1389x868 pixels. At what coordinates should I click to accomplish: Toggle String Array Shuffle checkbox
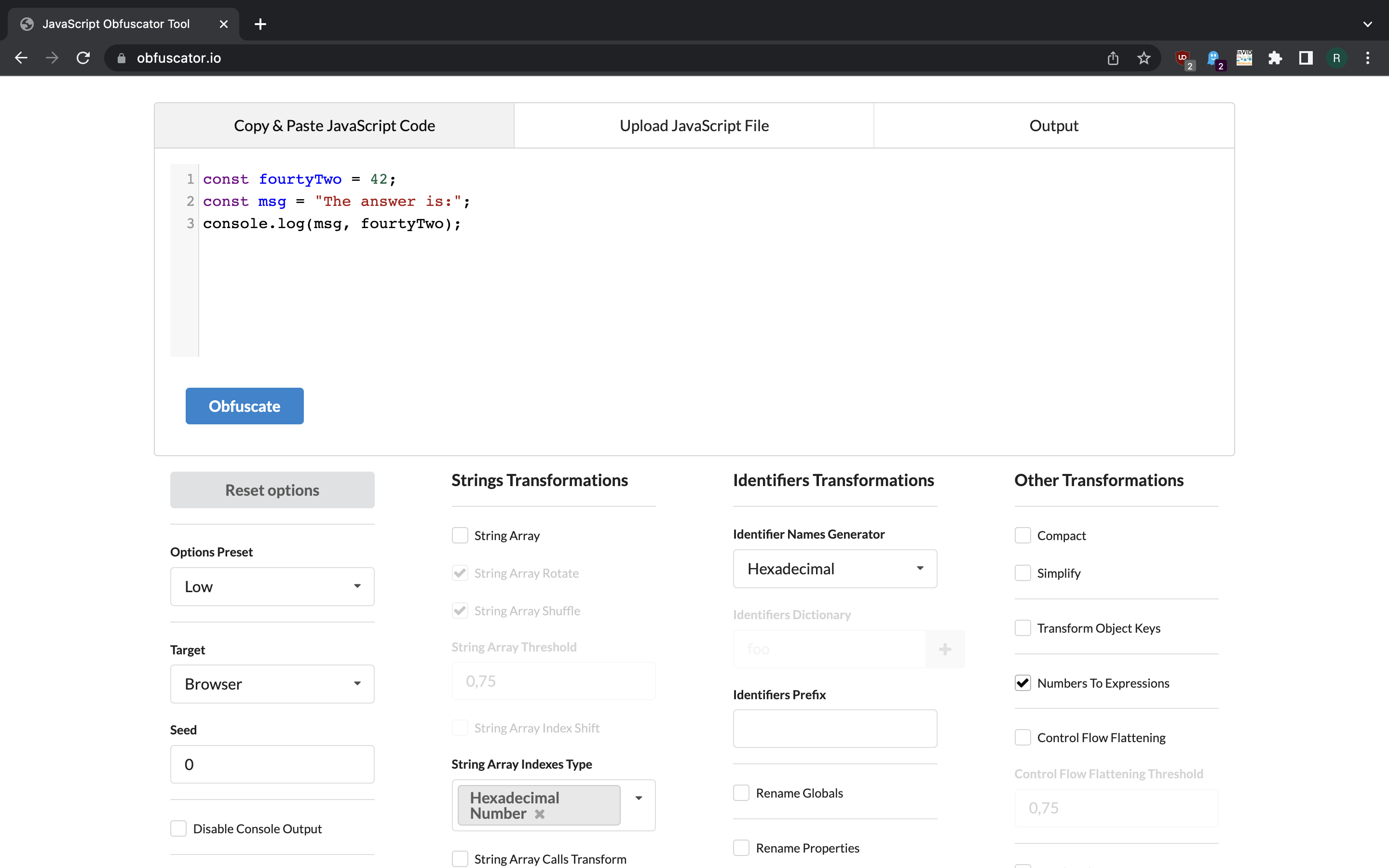pos(460,611)
